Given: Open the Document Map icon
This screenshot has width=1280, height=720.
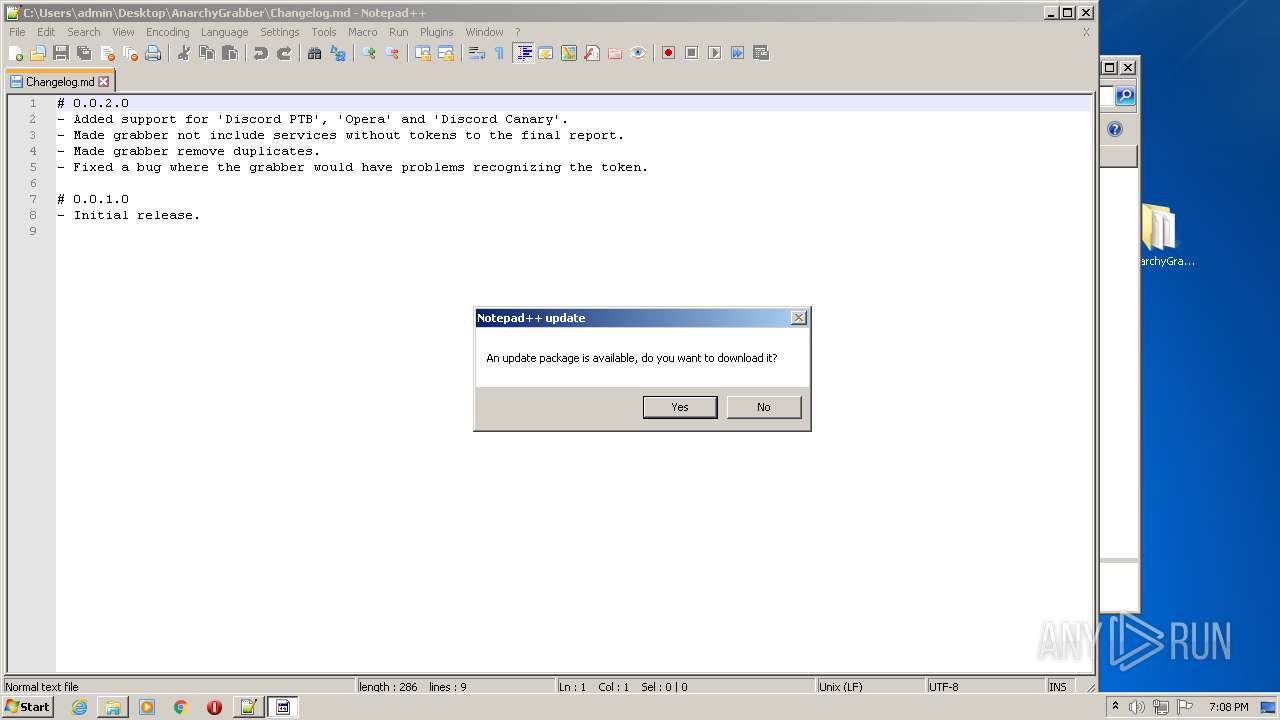Looking at the screenshot, I should pos(569,53).
